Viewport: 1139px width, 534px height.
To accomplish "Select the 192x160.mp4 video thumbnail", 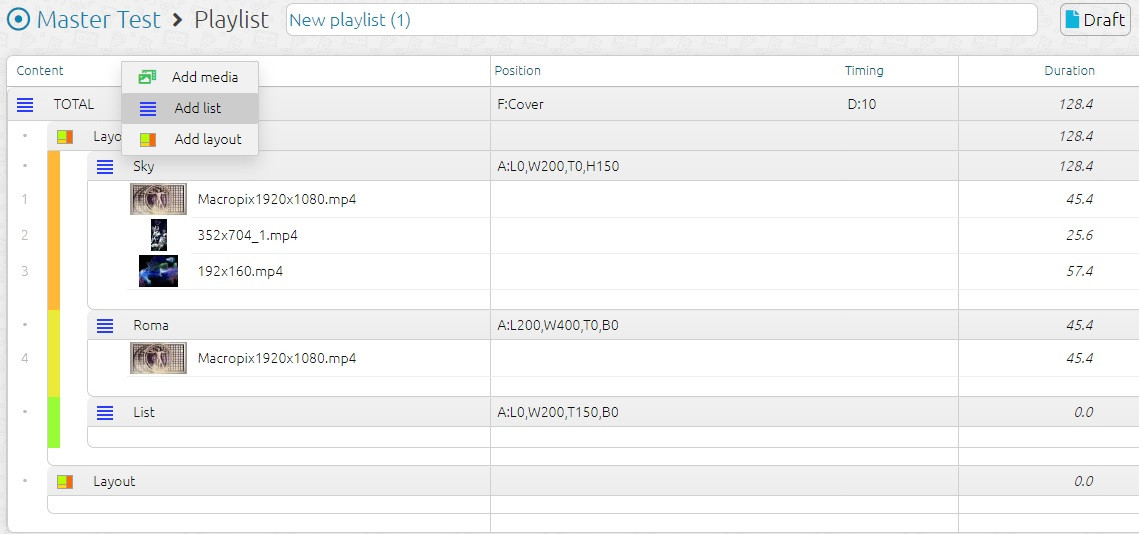I will click(x=158, y=271).
